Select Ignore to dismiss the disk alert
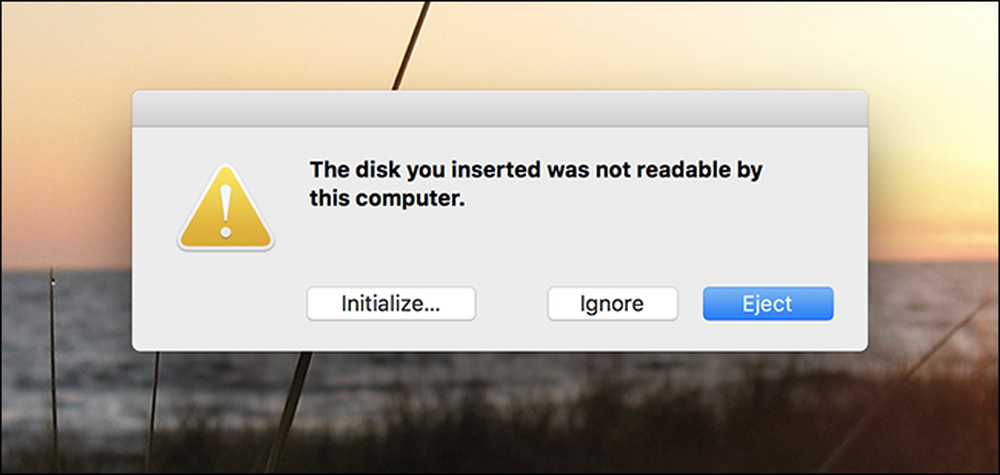Screen dimensions: 1000x475 (612, 303)
